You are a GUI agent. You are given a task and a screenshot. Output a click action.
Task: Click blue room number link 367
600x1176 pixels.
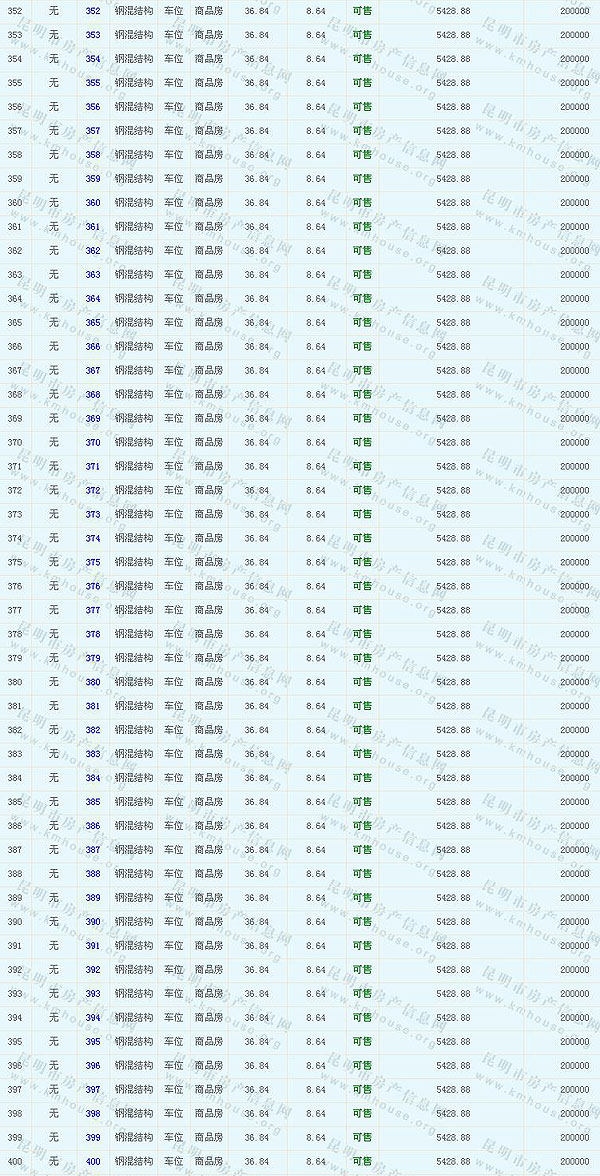coord(93,371)
